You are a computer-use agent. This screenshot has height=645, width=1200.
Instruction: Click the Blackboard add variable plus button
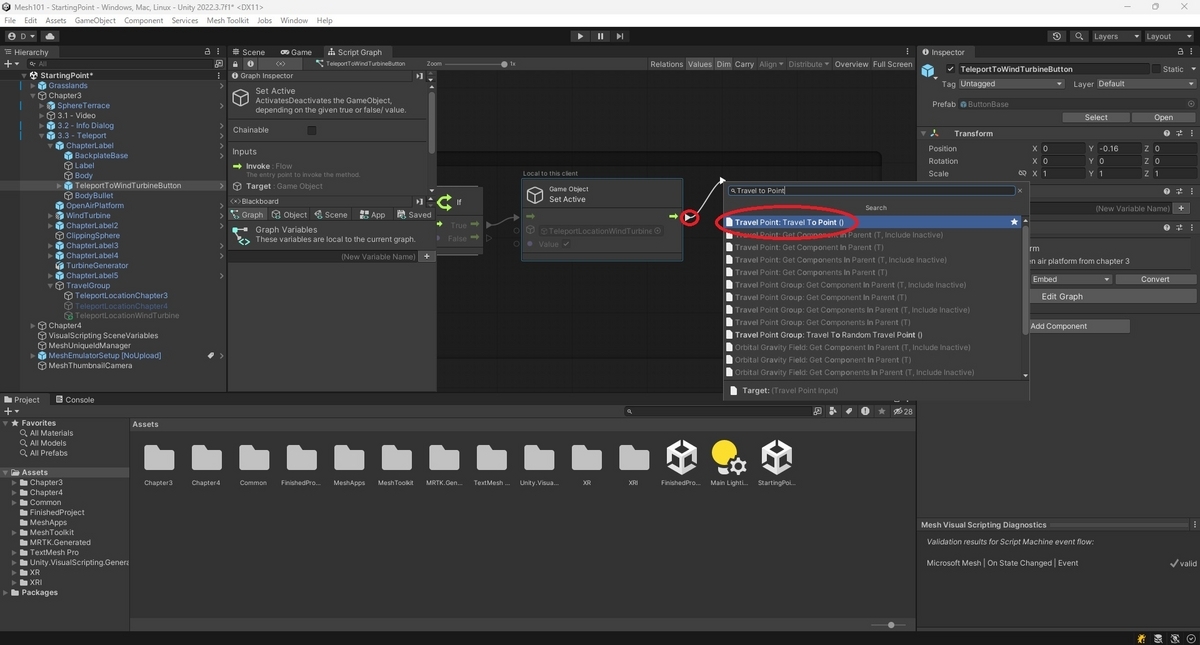[x=427, y=257]
